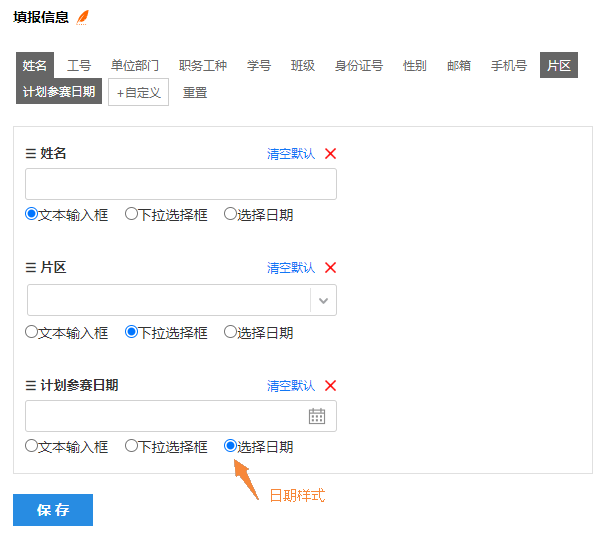Click 重置 to reset fields
Image resolution: width=600 pixels, height=538 pixels.
[x=195, y=92]
